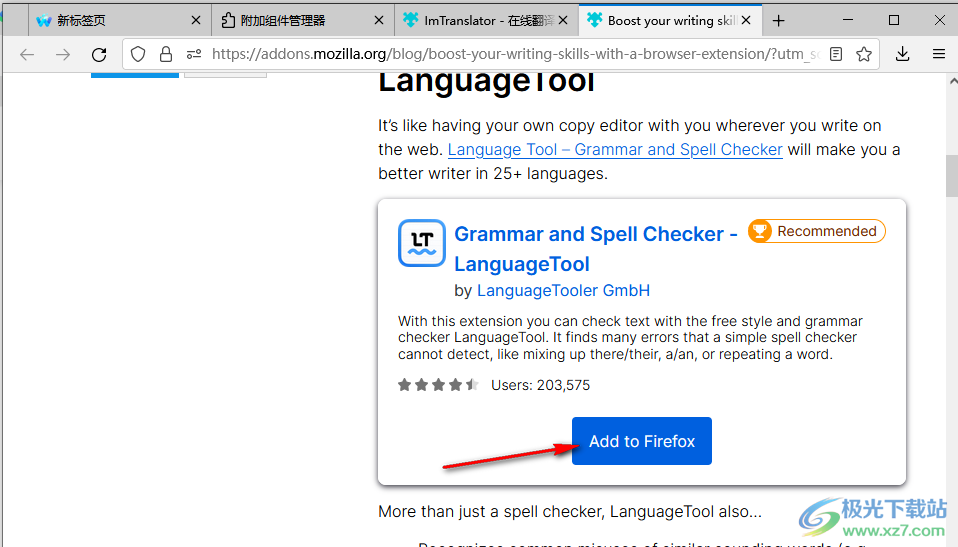The width and height of the screenshot is (958, 547).
Task: Minimize the Firefox window
Action: pos(847,20)
